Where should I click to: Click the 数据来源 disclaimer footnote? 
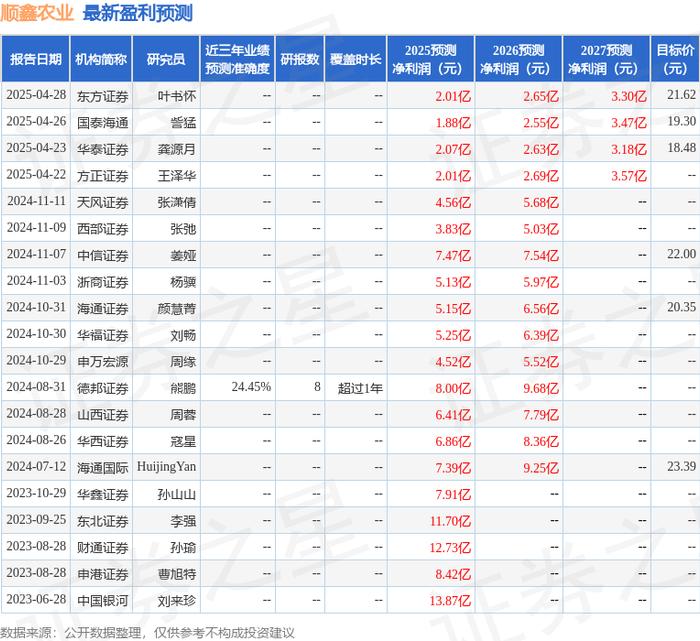[147, 633]
